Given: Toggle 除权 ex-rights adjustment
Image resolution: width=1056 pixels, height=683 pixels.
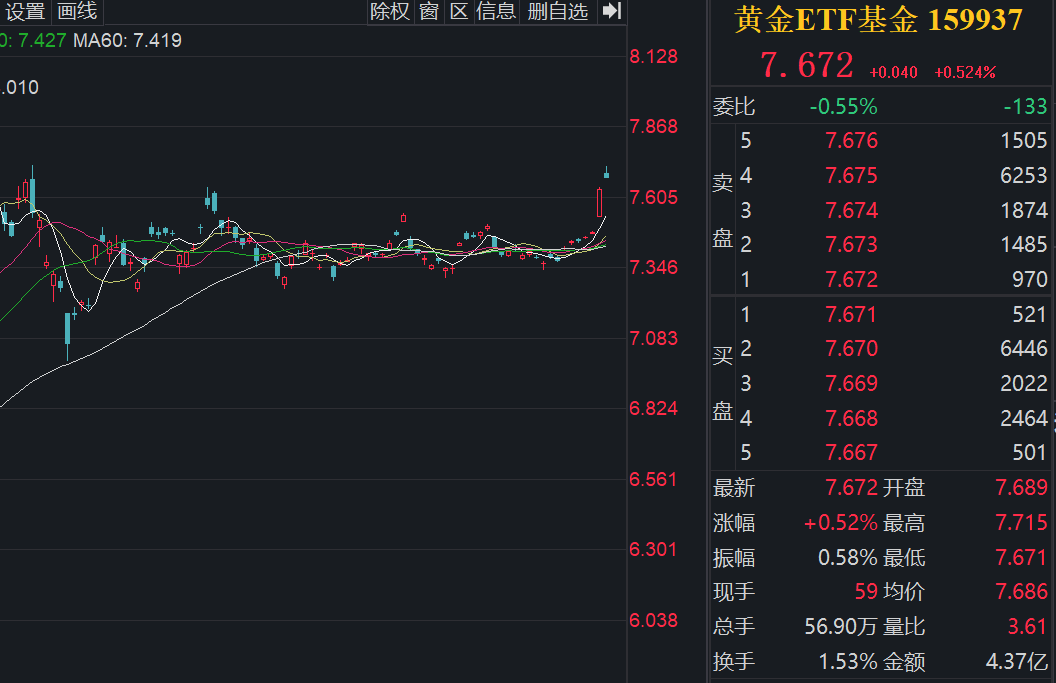Looking at the screenshot, I should click(x=390, y=11).
